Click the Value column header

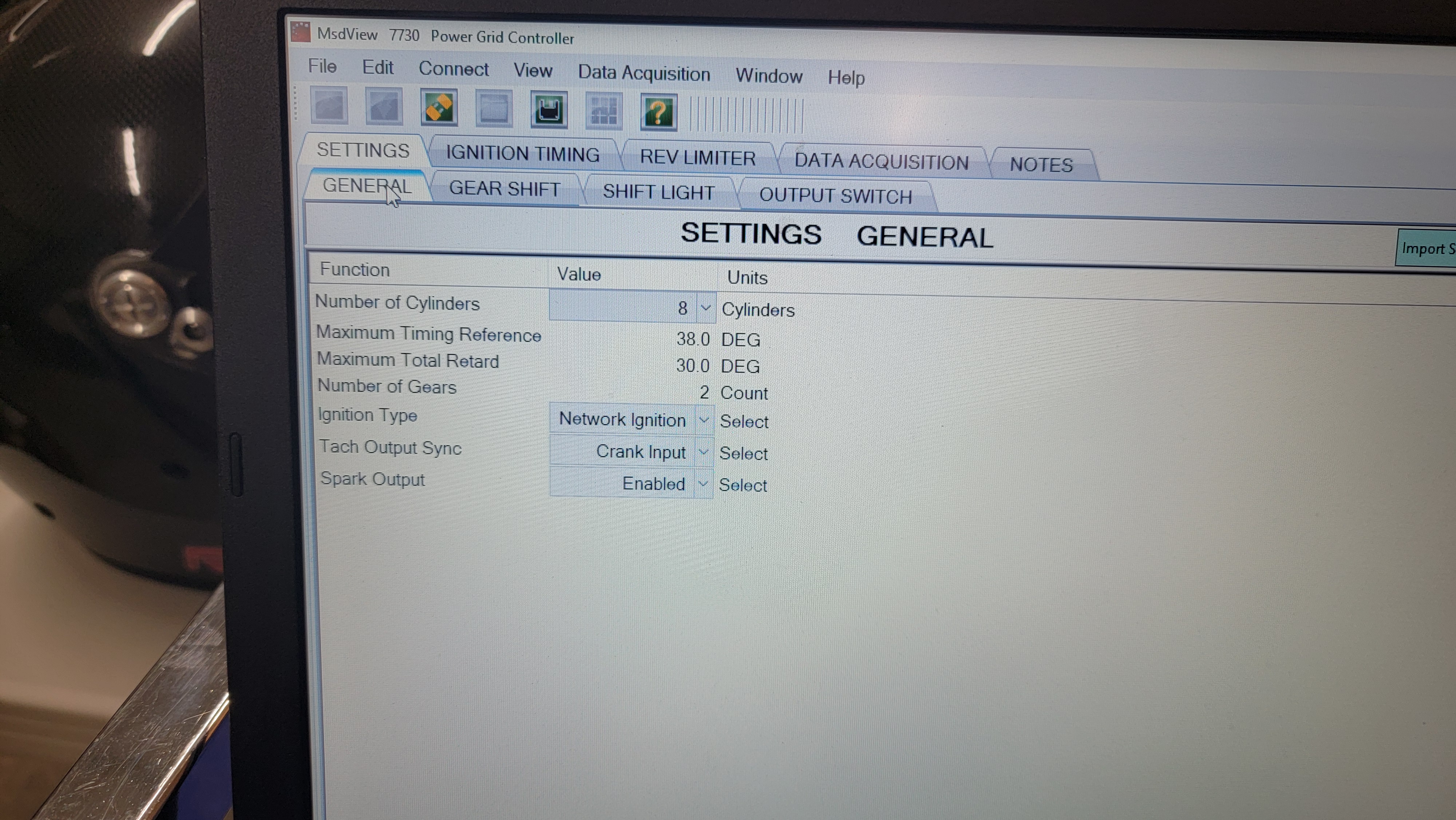pos(579,274)
